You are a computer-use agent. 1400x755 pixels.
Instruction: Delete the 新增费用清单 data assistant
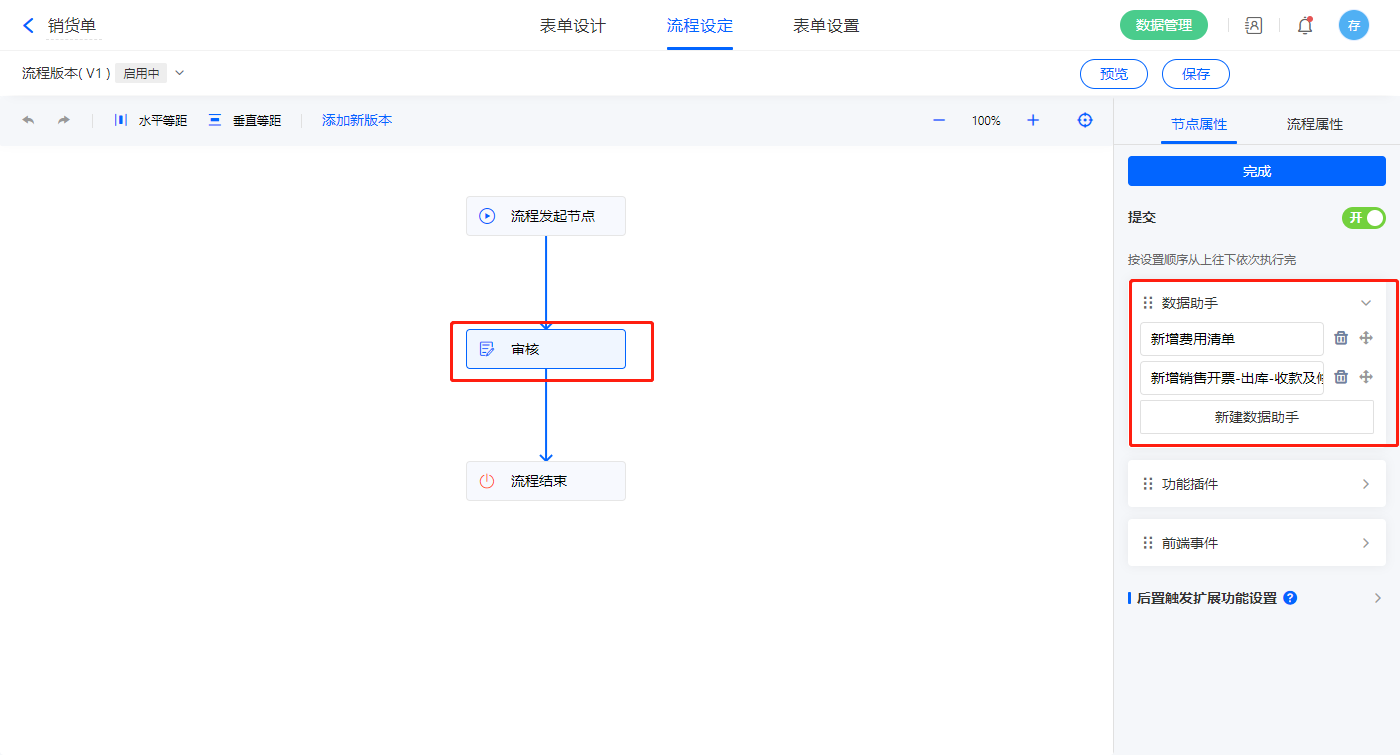[x=1341, y=338]
